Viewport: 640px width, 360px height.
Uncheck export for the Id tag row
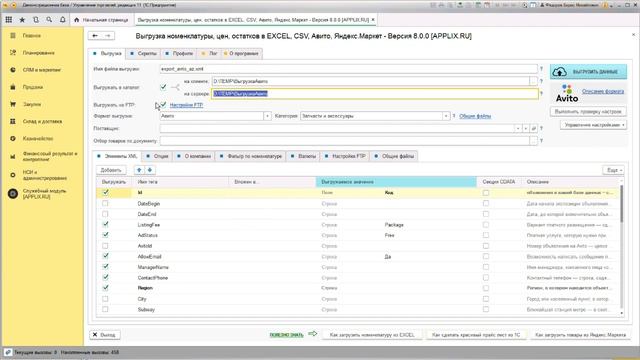pyautogui.click(x=105, y=192)
